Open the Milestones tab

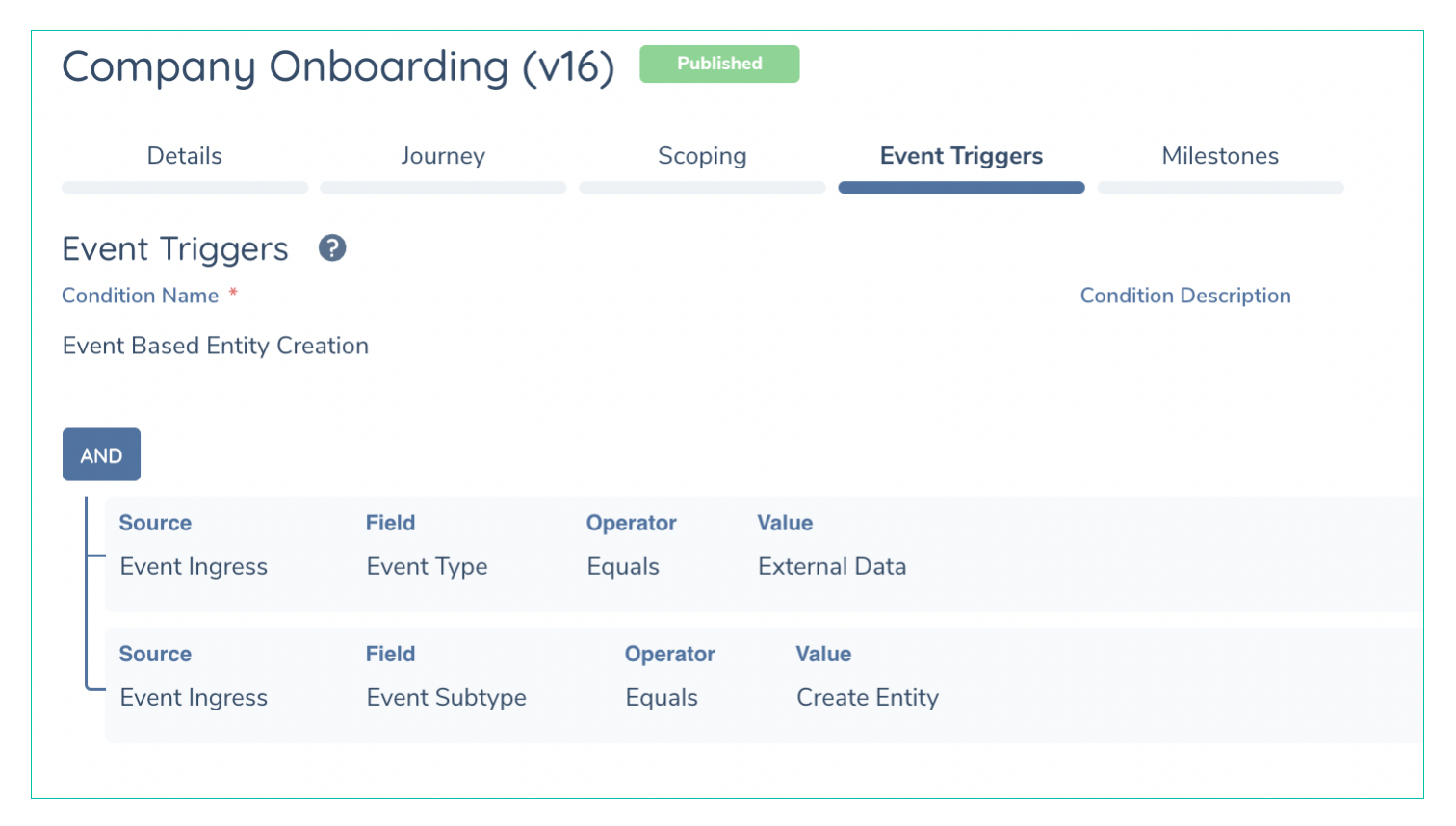click(1220, 156)
